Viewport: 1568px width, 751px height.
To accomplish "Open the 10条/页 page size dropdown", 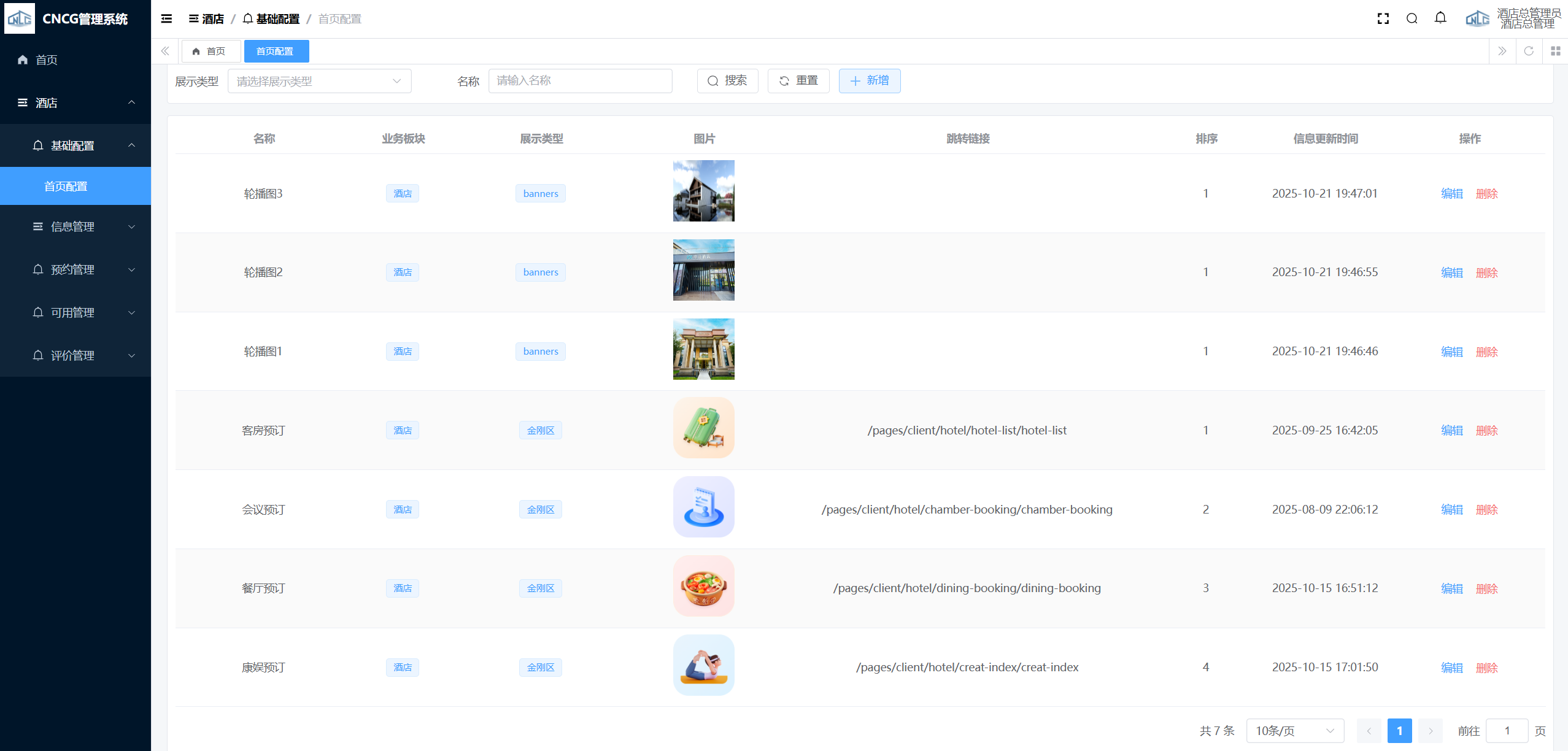I will 1294,731.
